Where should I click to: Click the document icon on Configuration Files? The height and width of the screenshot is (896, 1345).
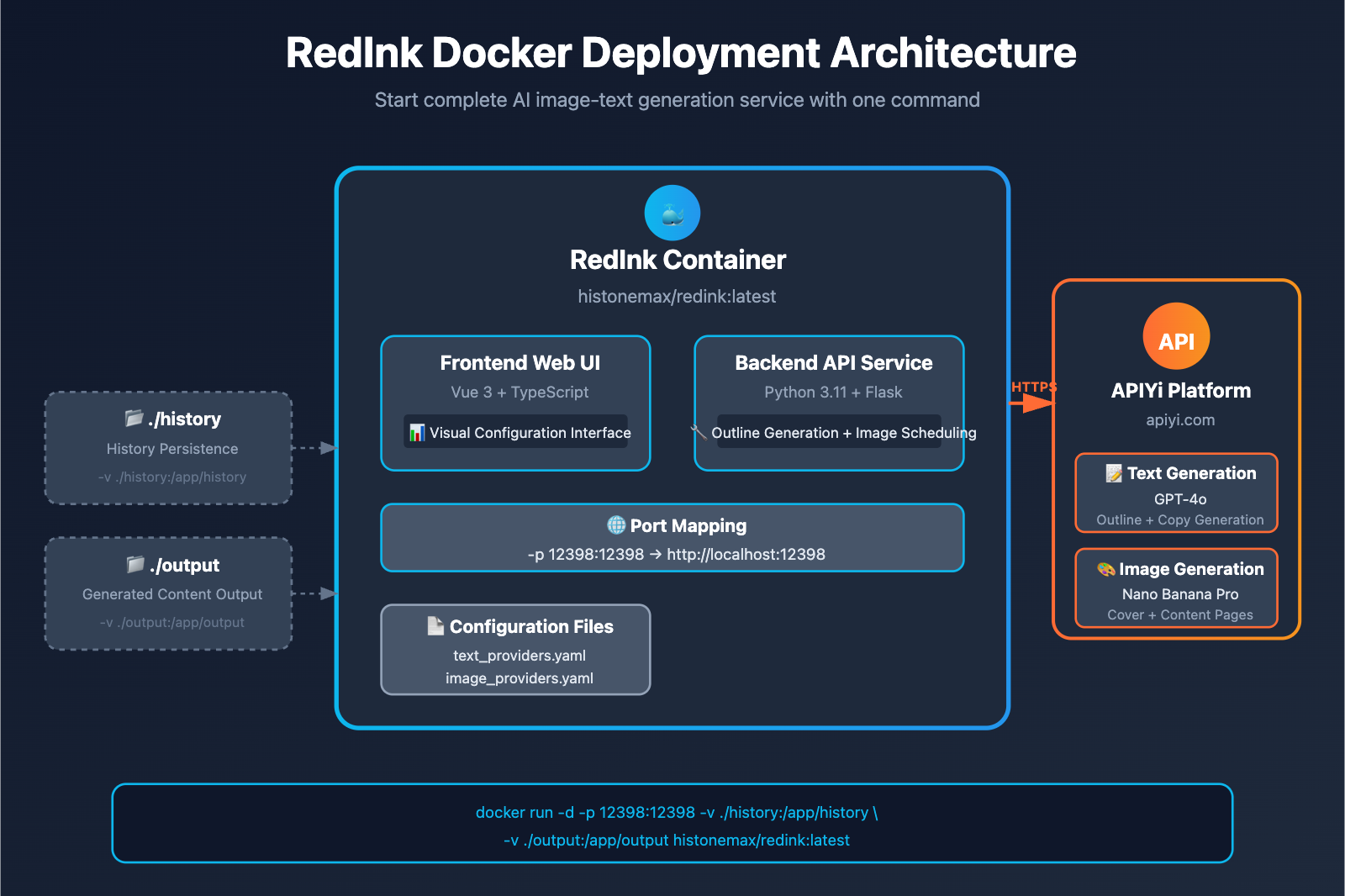point(434,626)
